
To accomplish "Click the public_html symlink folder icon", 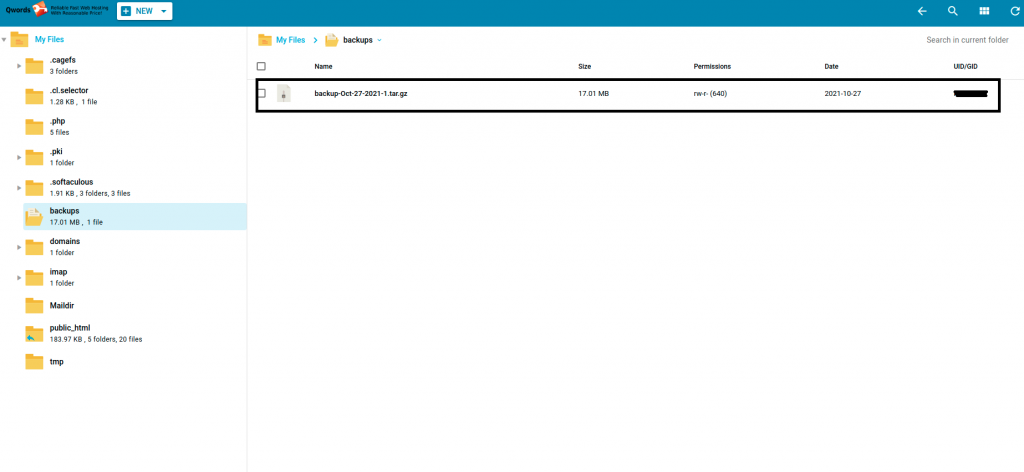I will [x=34, y=333].
